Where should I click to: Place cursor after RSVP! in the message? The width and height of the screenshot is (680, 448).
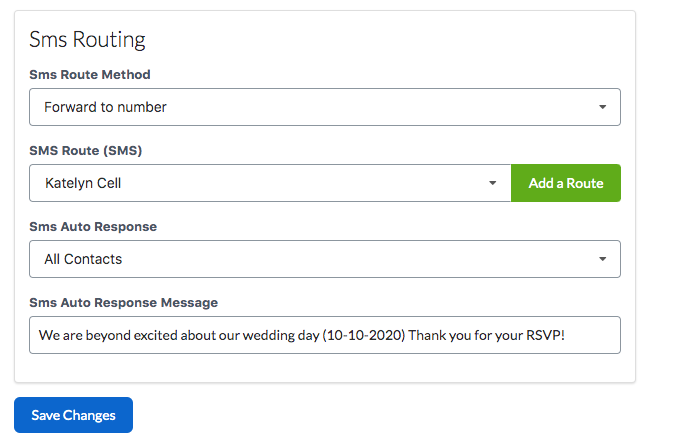pos(567,335)
